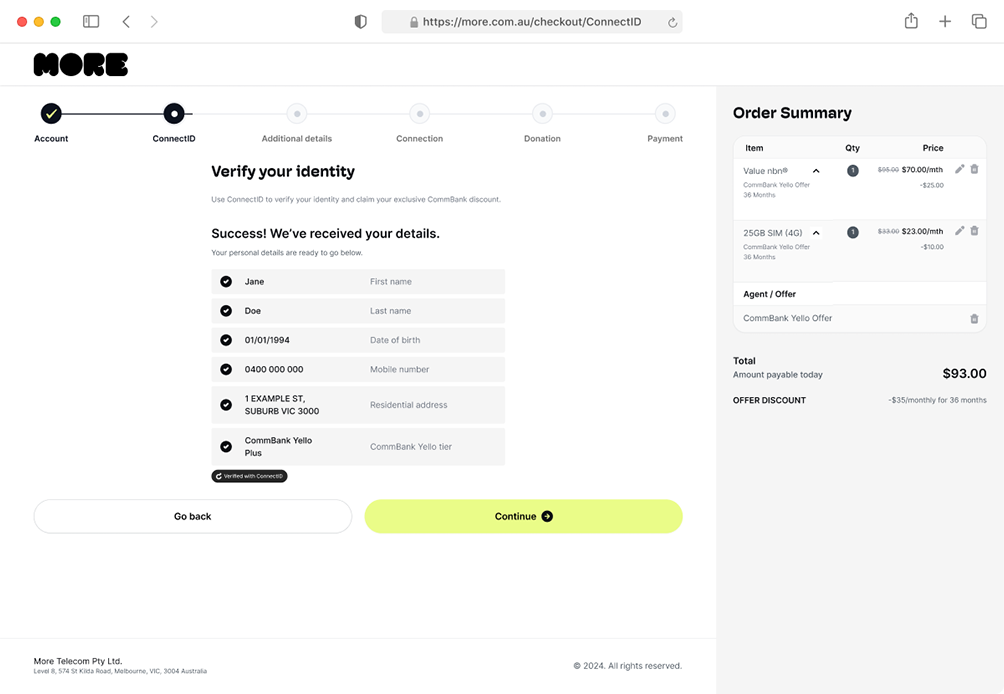Edit the 25GB SIM item
The width and height of the screenshot is (1004, 694).
(x=959, y=231)
